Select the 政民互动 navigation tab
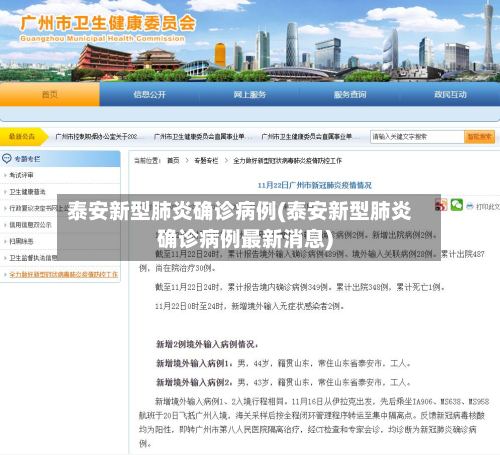 450,94
